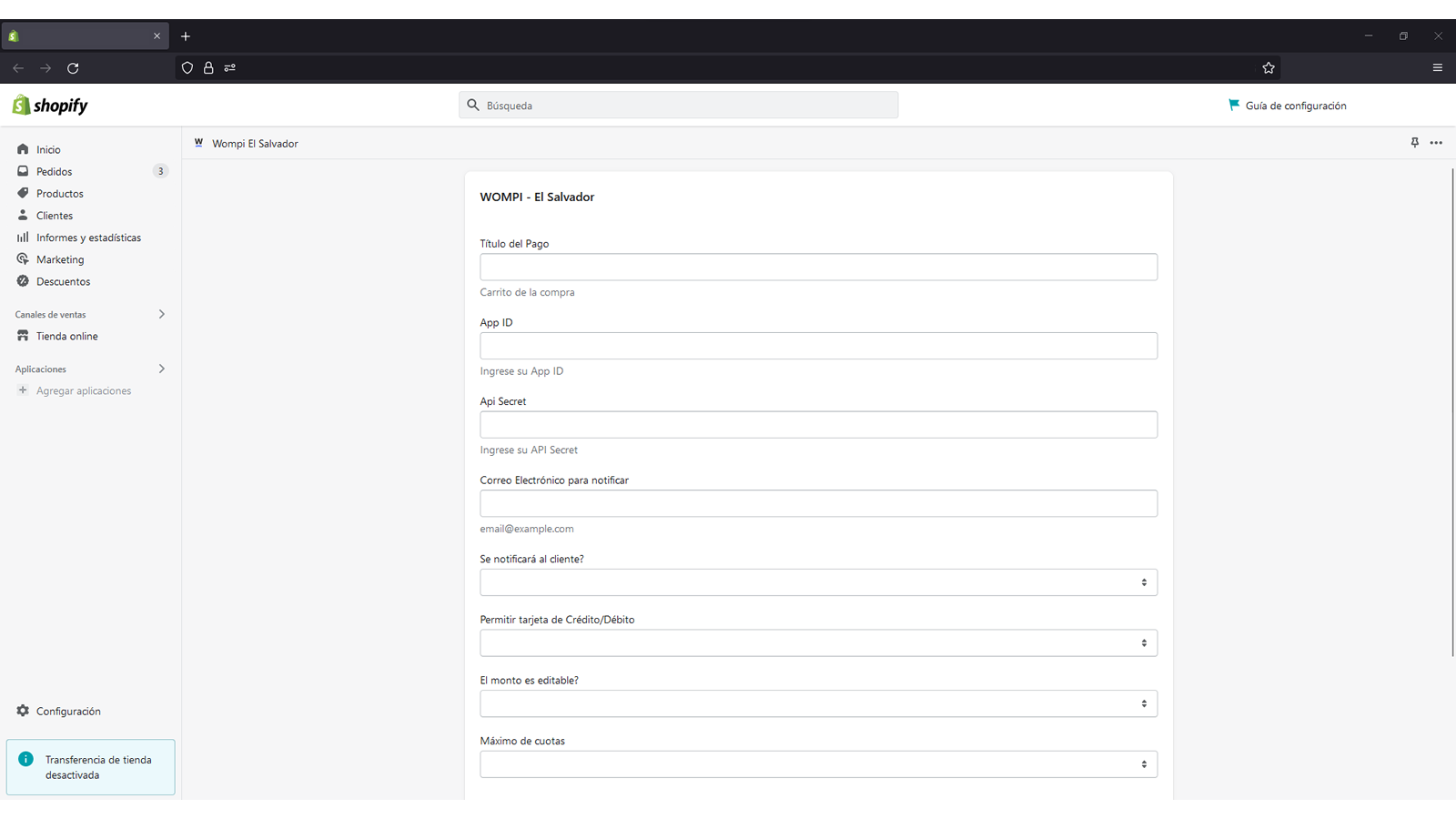Expand the Canales de ventas chevron
The image size is (1456, 819).
tap(162, 314)
